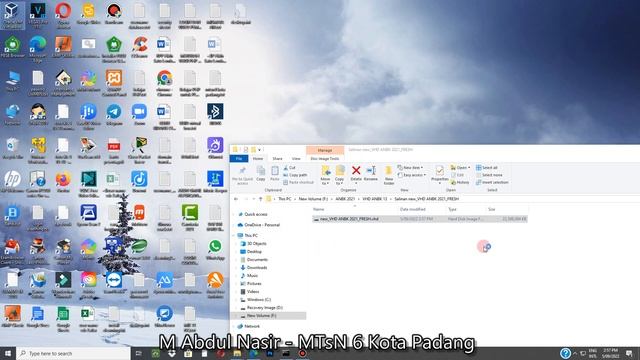Click the Rename icon in ribbon
This screenshot has height=360, width=640.
[x=371, y=171]
